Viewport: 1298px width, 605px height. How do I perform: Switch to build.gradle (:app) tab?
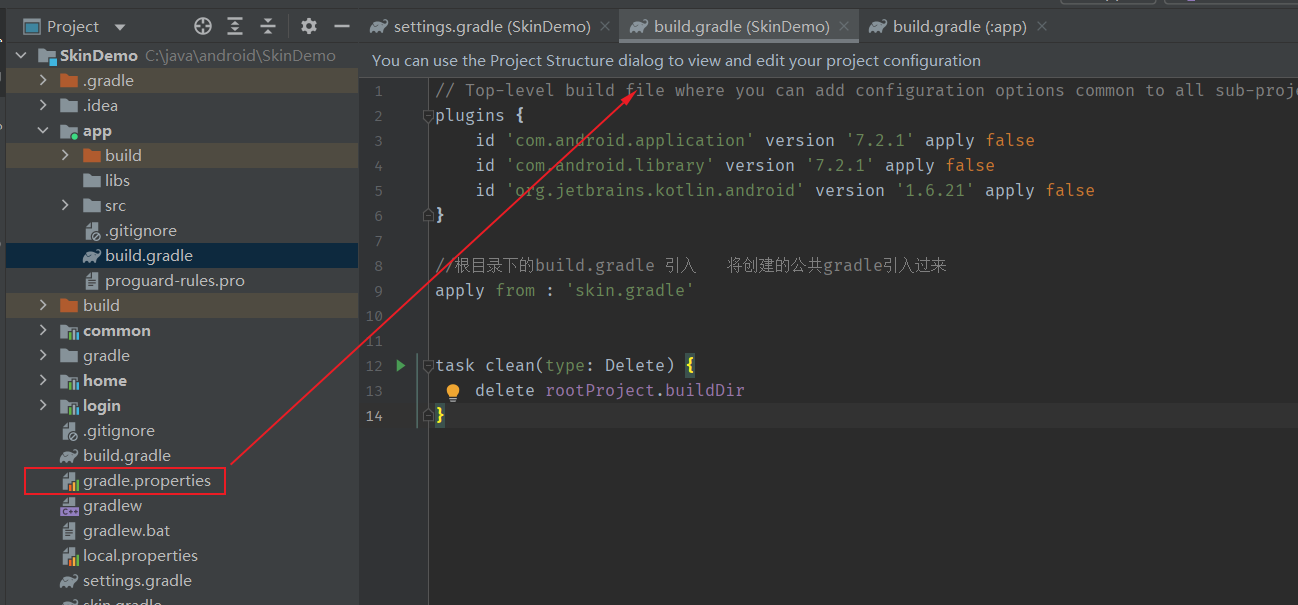(x=959, y=27)
